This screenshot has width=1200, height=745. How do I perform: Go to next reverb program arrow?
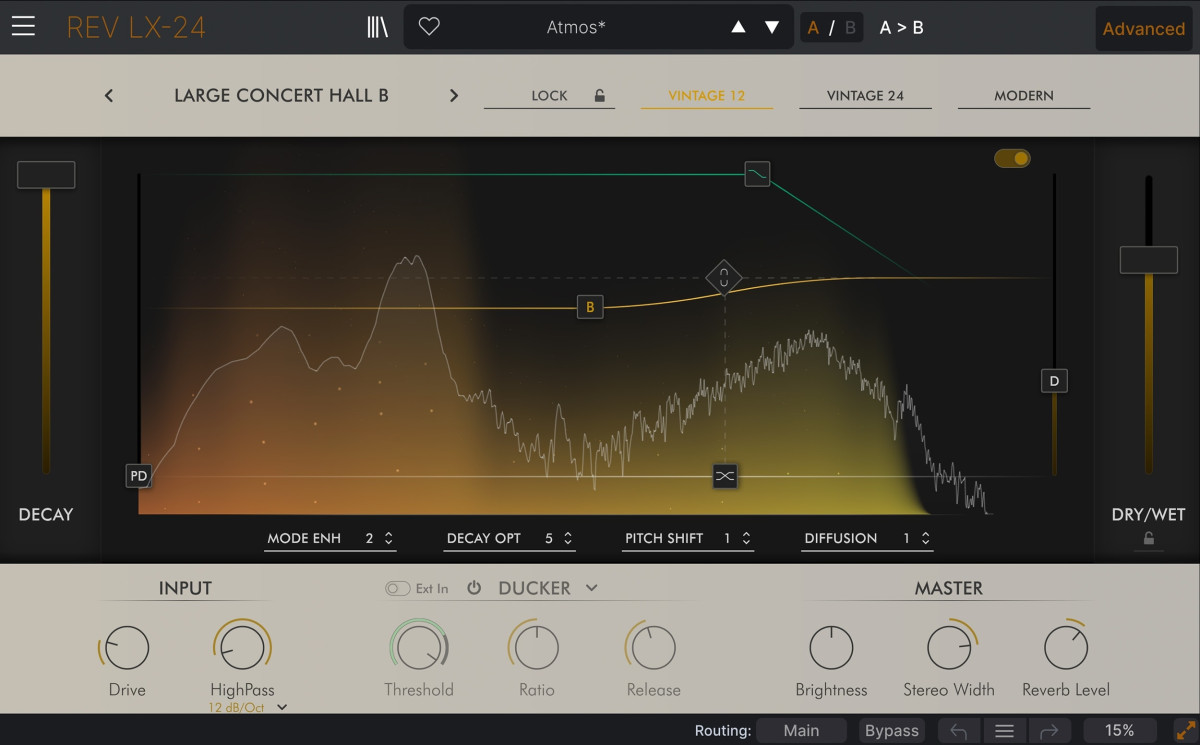(x=454, y=96)
